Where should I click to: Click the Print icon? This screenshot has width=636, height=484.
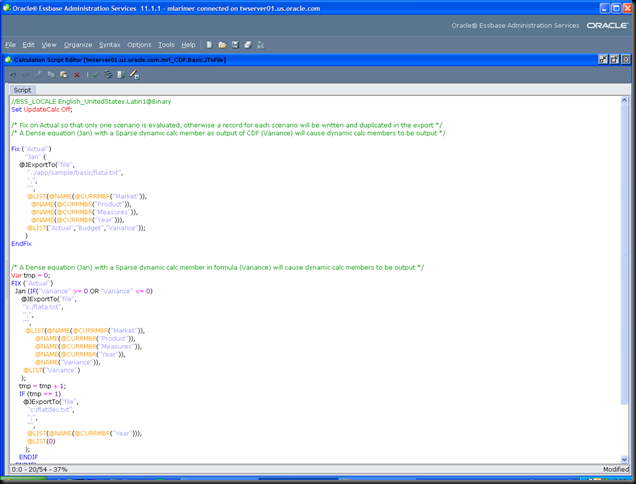(x=248, y=45)
